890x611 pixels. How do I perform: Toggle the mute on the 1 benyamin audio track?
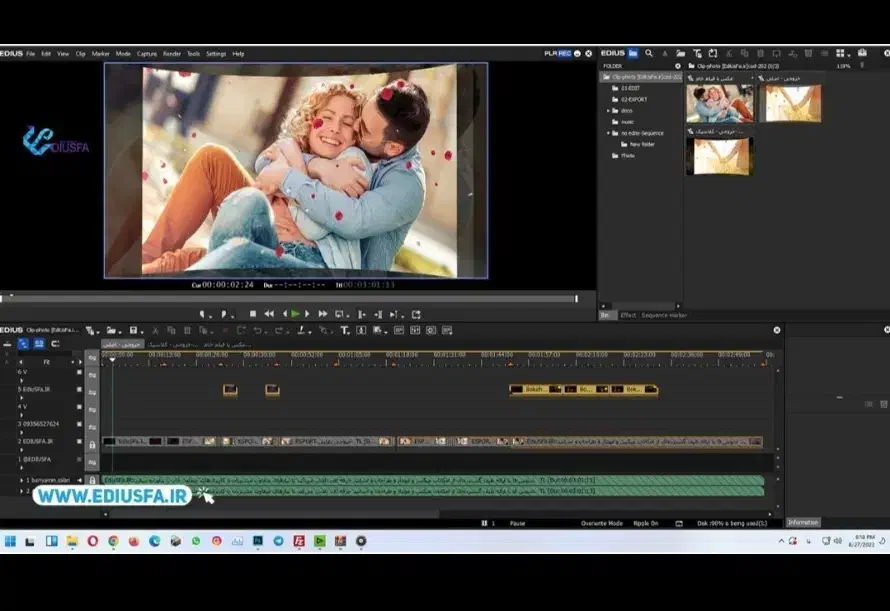(79, 480)
